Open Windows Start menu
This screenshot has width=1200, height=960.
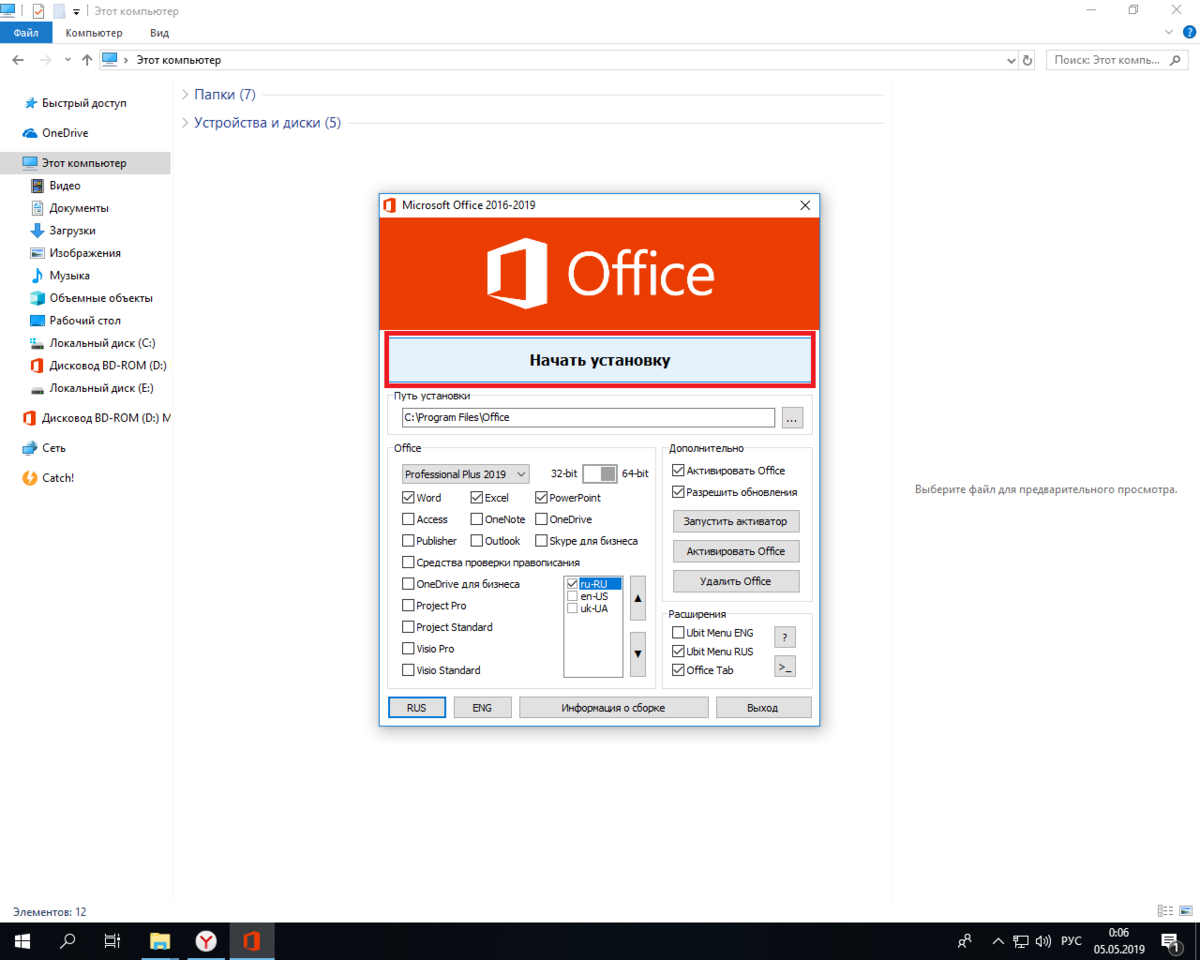click(x=21, y=941)
